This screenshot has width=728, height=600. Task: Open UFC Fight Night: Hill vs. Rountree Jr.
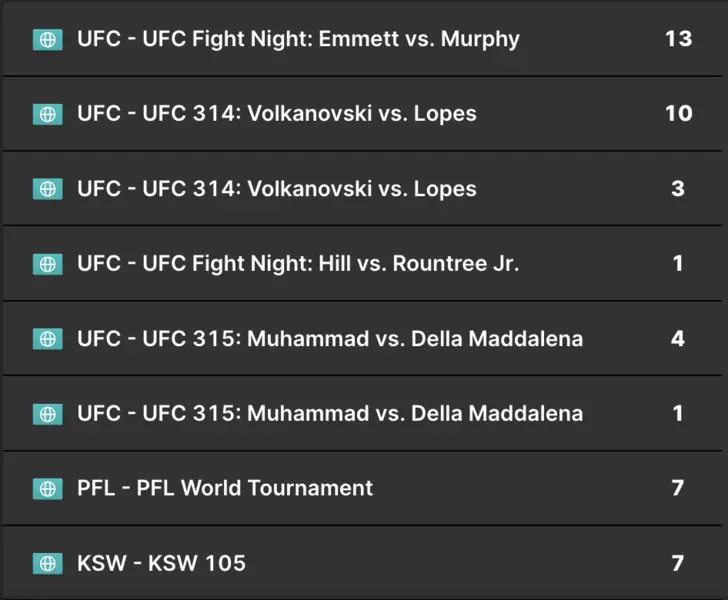click(x=298, y=264)
